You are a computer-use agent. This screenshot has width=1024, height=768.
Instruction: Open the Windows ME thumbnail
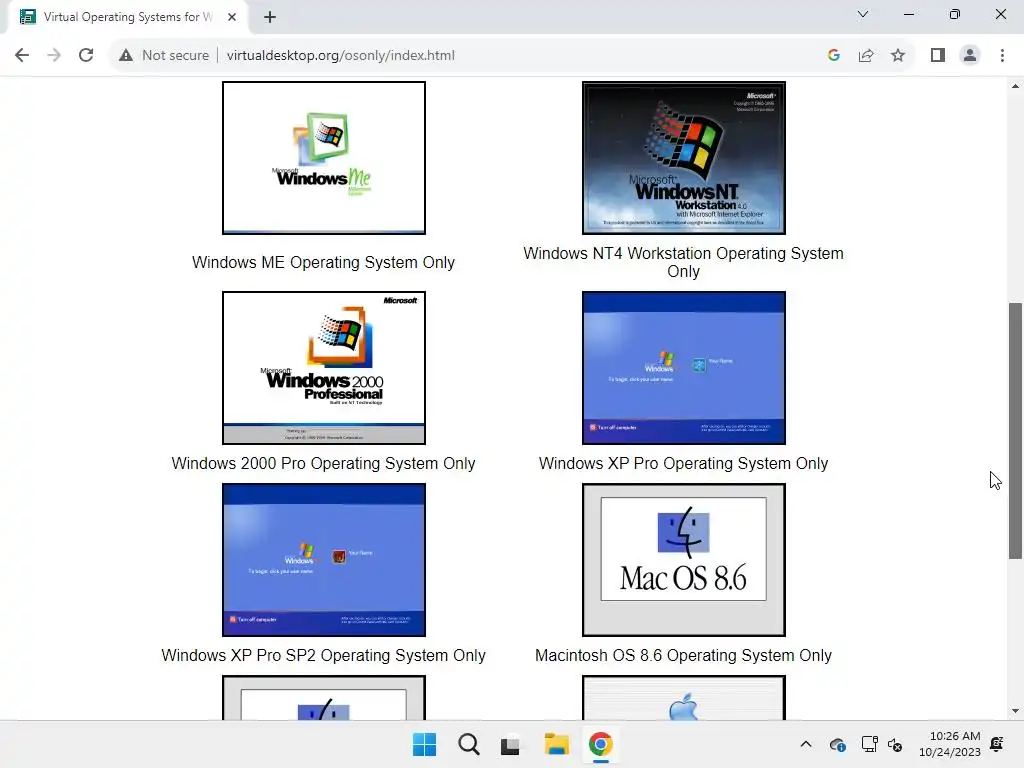pos(324,158)
